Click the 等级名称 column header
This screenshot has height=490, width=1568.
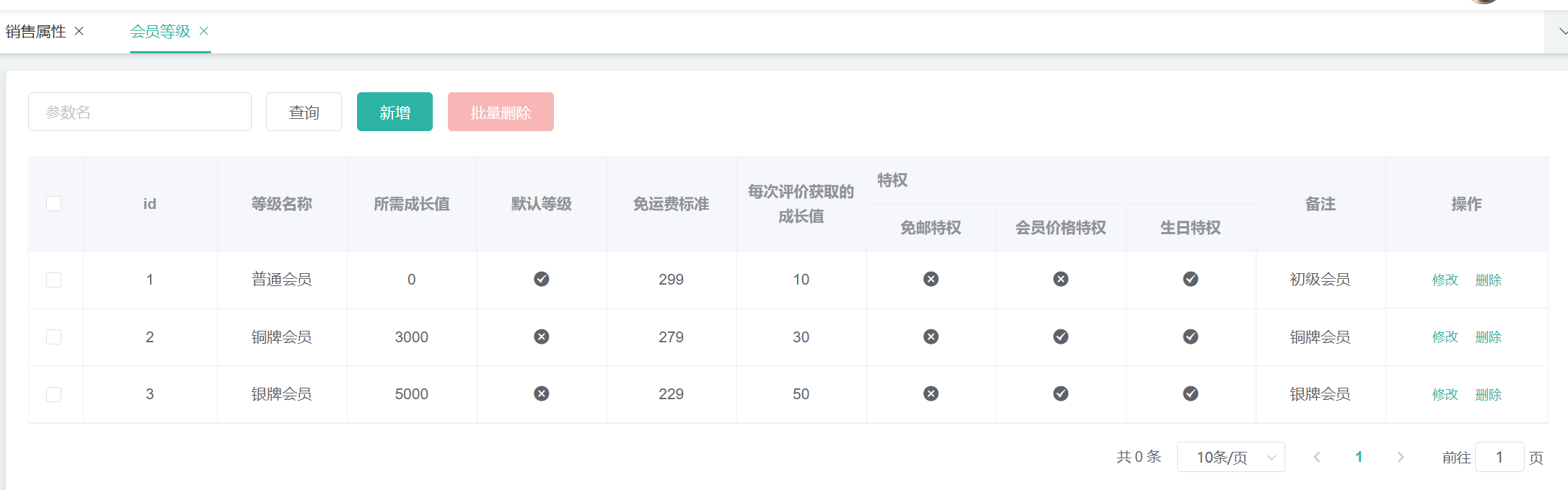pos(282,204)
